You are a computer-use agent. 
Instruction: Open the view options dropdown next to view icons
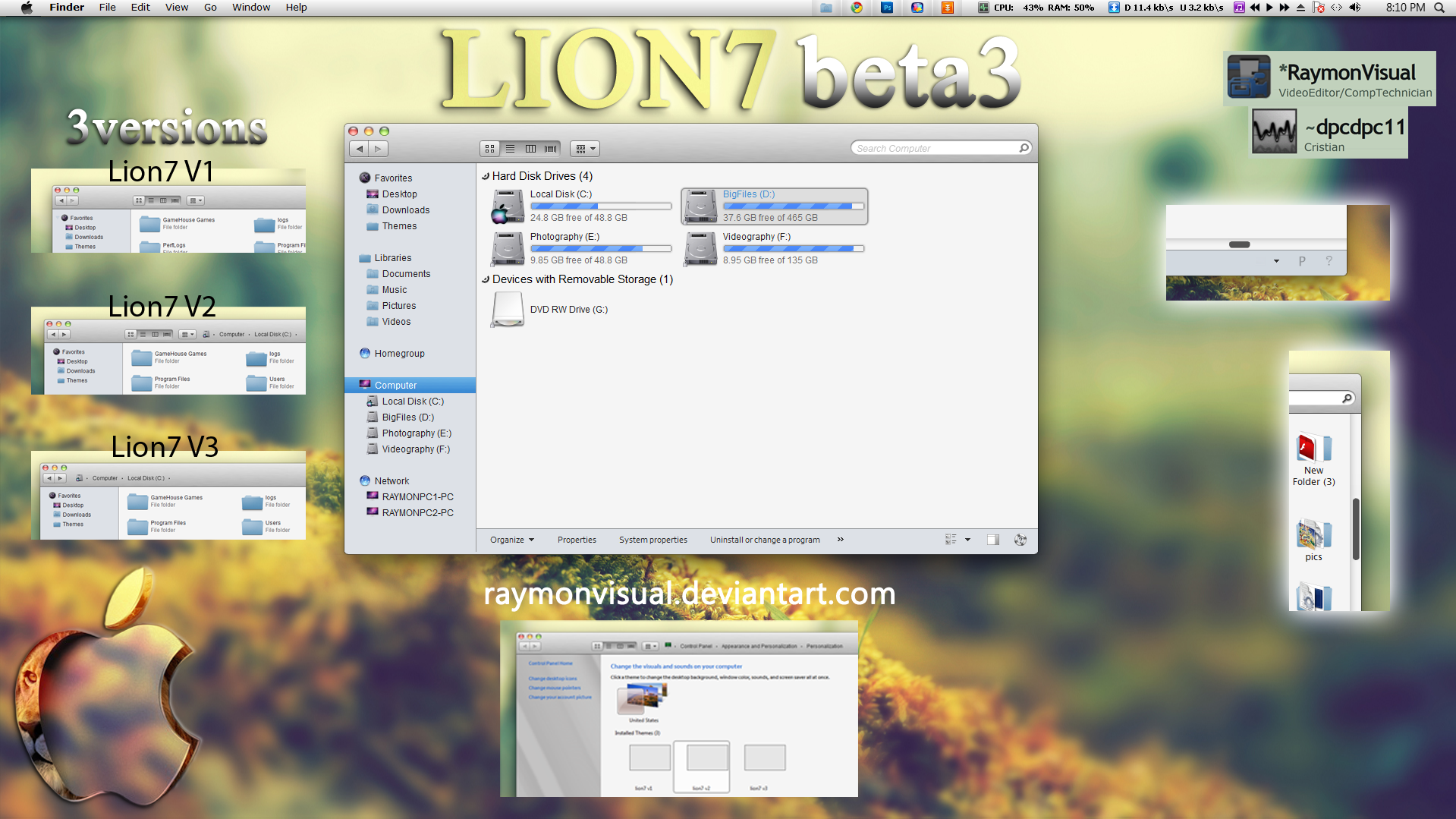point(585,148)
